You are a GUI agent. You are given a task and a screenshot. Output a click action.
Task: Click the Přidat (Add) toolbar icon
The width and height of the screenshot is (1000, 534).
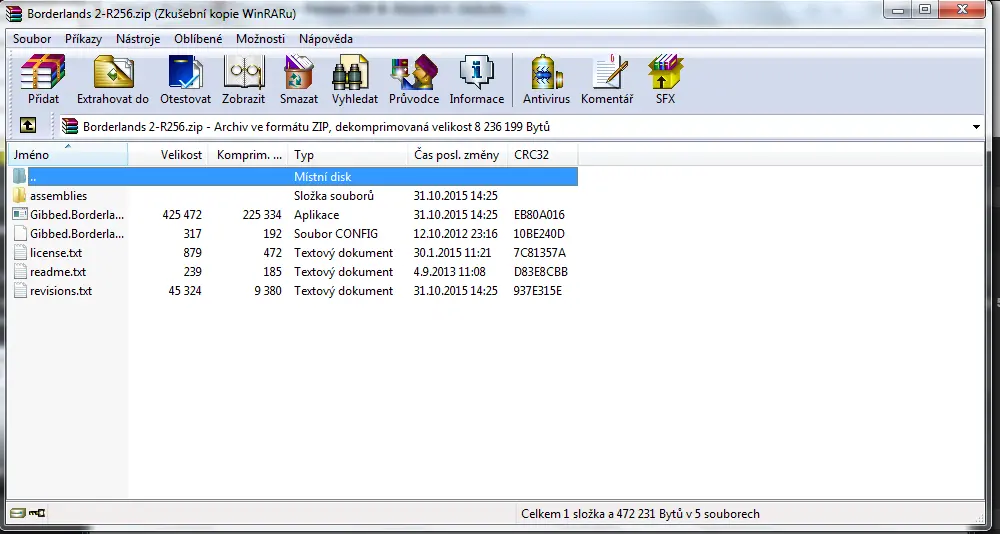tap(43, 79)
